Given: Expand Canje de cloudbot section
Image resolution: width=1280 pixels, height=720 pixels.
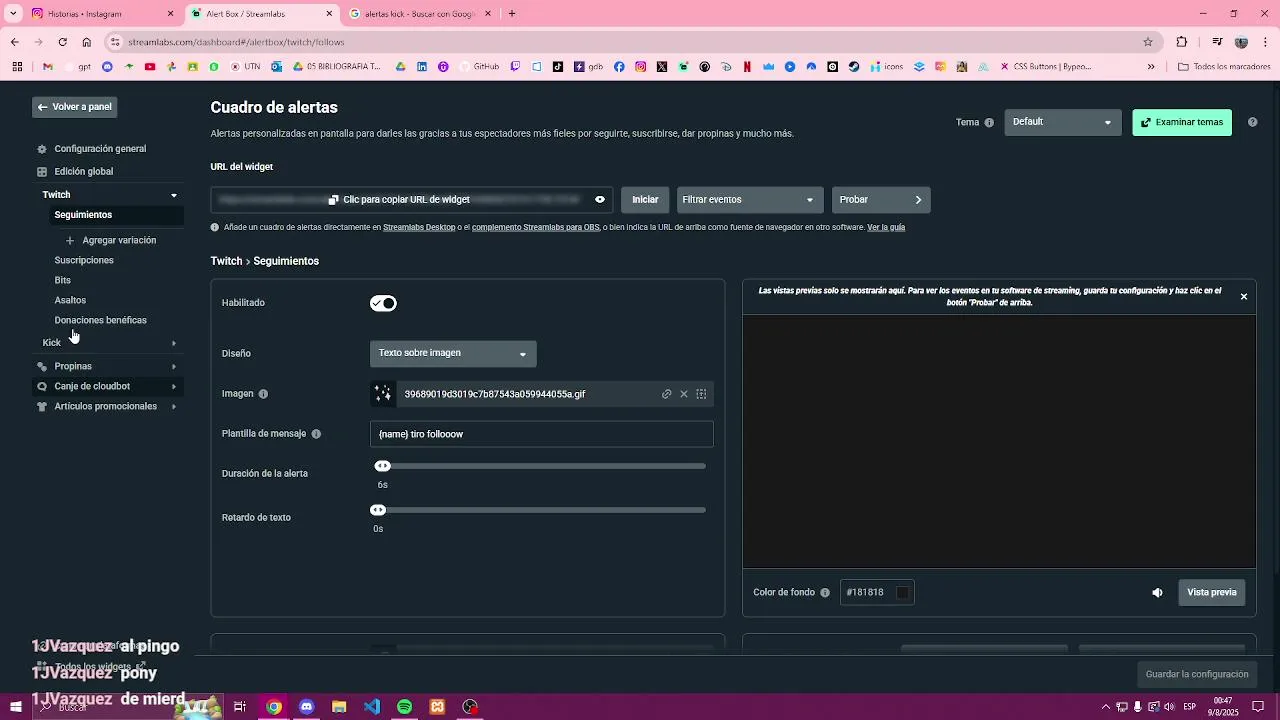Looking at the screenshot, I should [174, 386].
